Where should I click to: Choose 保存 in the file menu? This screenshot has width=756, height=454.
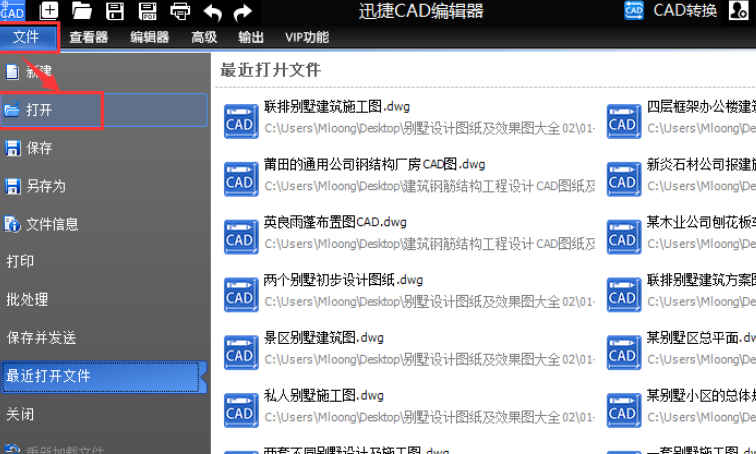[104, 147]
